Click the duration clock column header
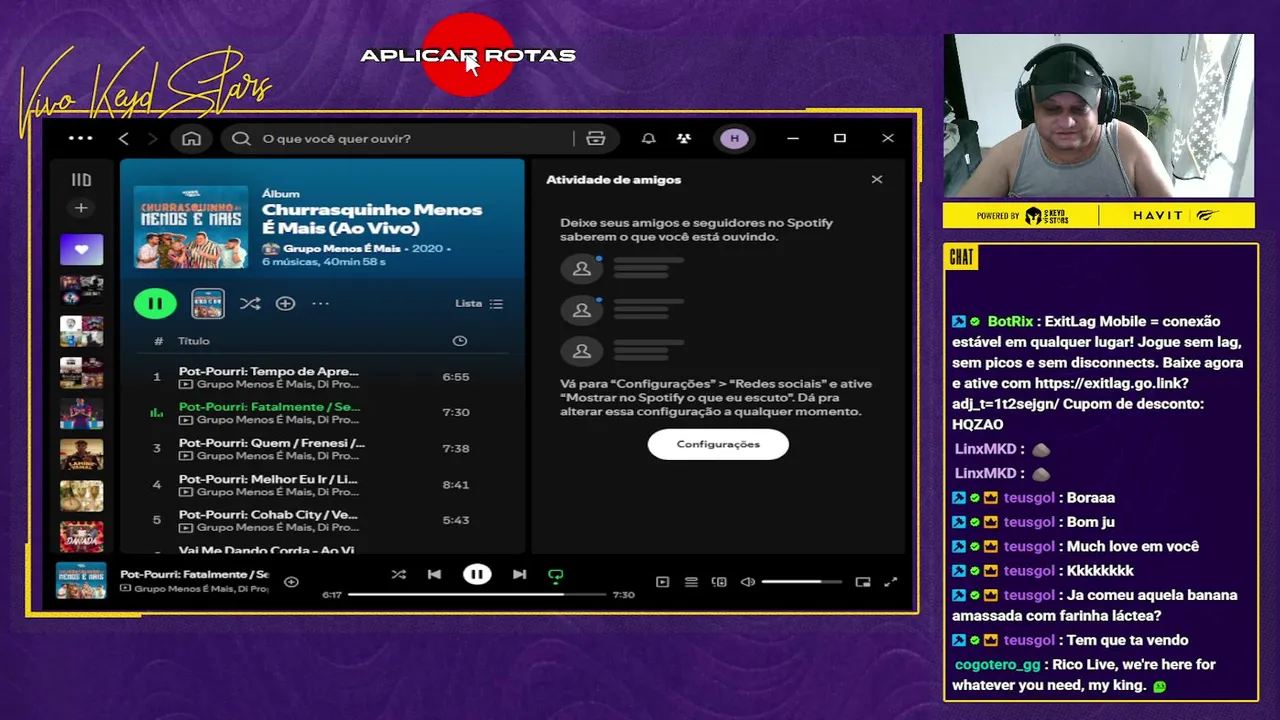Viewport: 1280px width, 720px height. tap(460, 341)
